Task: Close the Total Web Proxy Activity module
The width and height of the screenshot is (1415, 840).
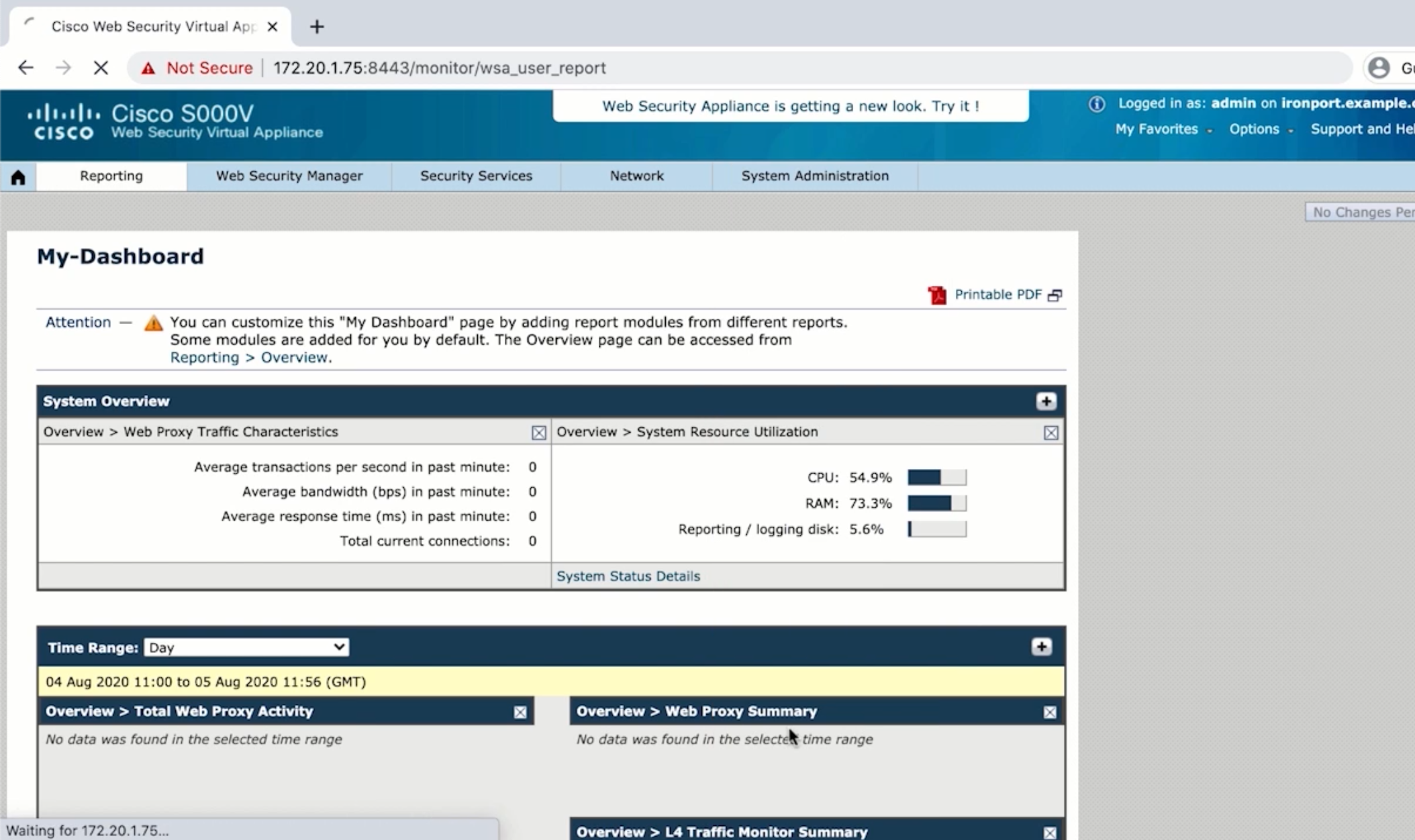Action: coord(520,712)
